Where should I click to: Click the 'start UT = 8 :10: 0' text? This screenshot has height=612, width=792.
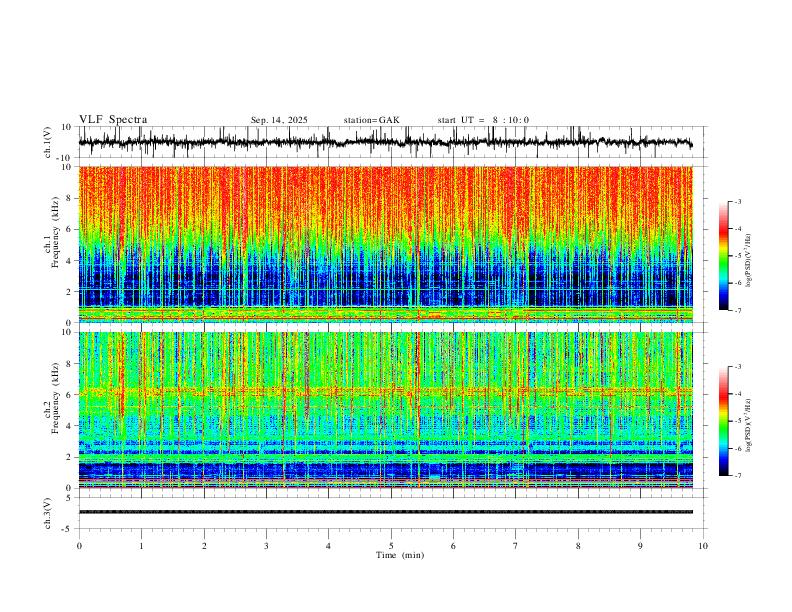(483, 120)
